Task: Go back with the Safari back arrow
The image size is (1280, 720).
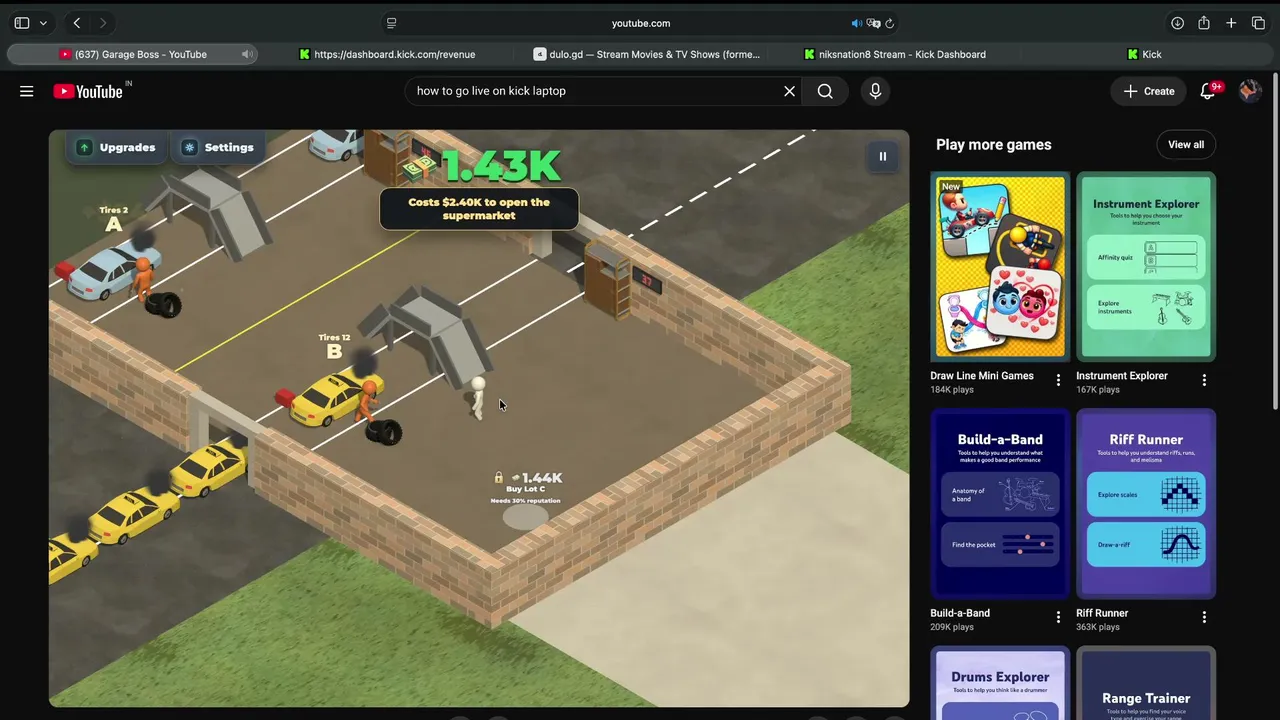Action: click(x=77, y=23)
